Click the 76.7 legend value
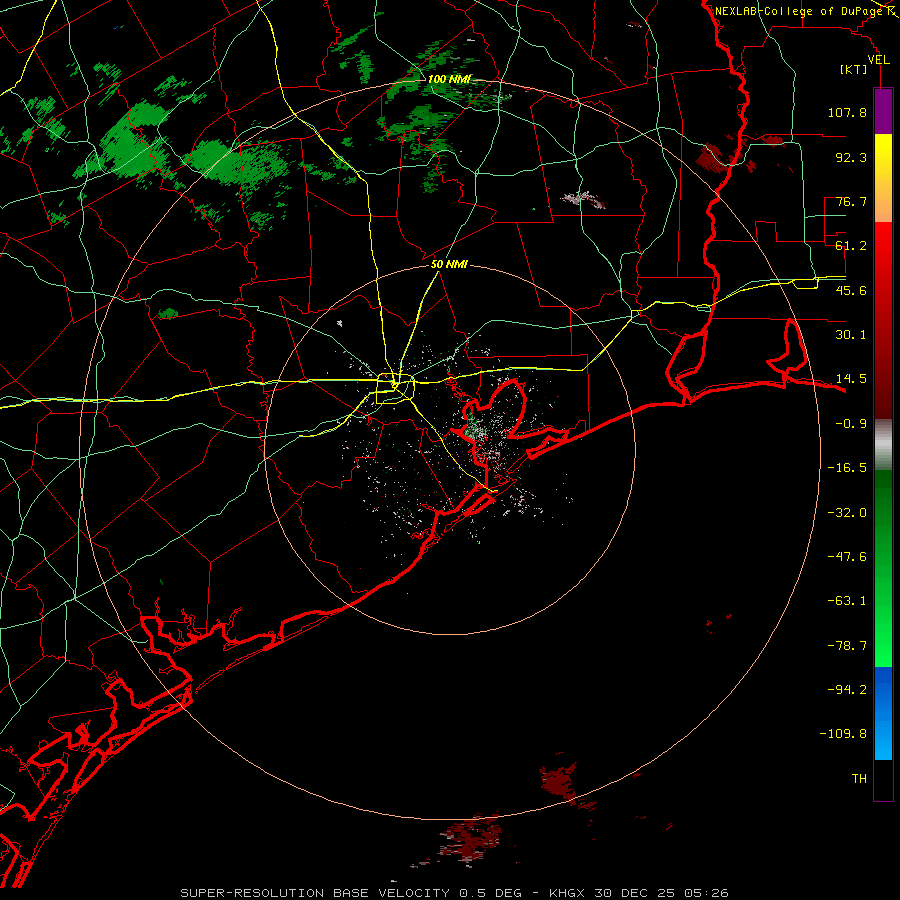Viewport: 900px width, 900px height. (x=851, y=201)
